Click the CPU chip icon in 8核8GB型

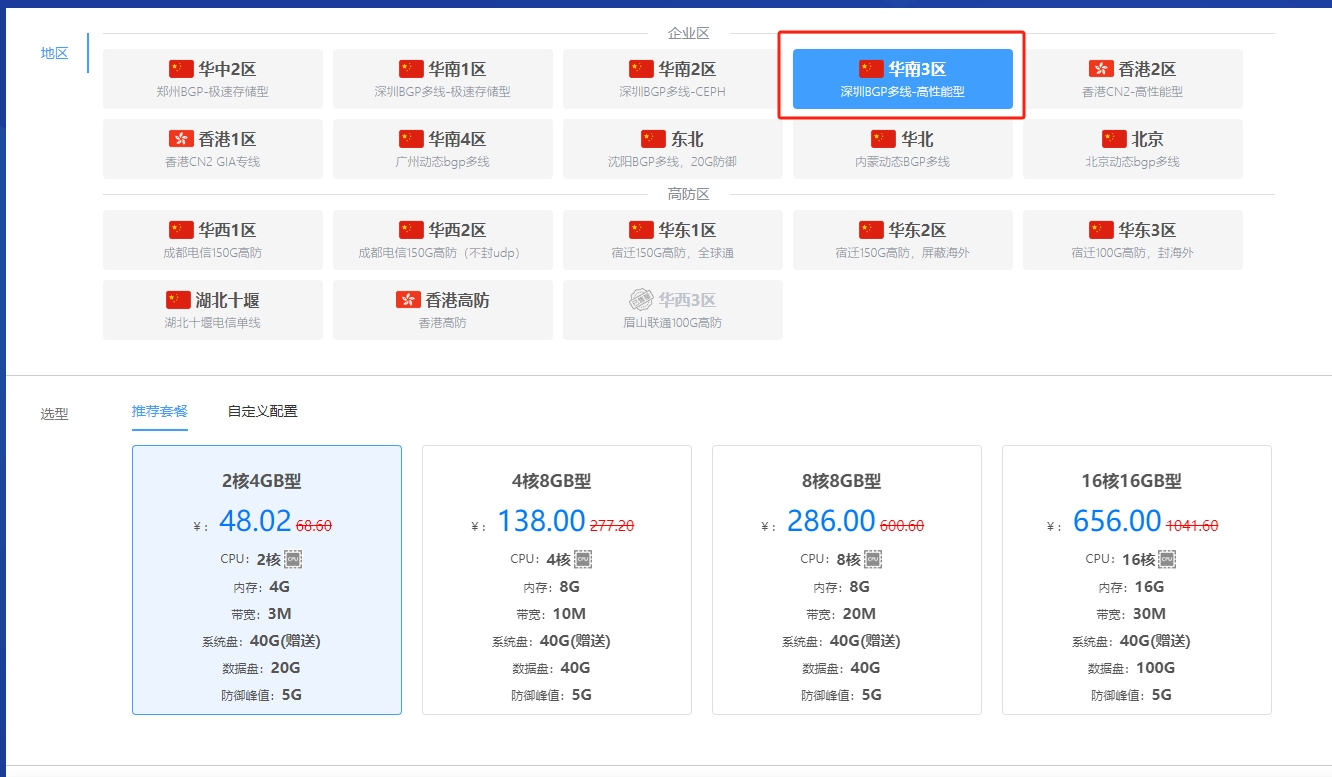873,559
